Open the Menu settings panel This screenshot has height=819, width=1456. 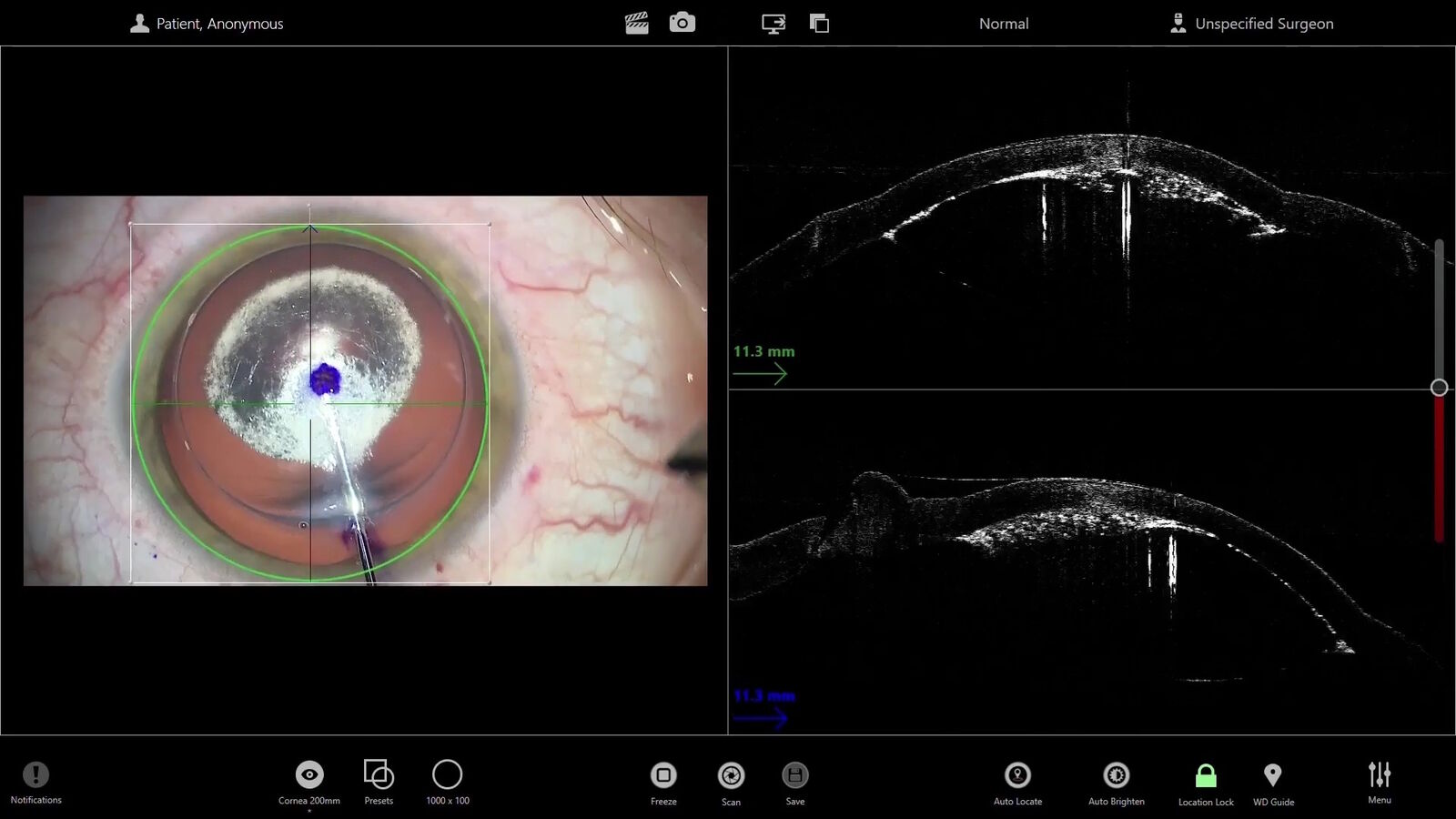(x=1379, y=778)
